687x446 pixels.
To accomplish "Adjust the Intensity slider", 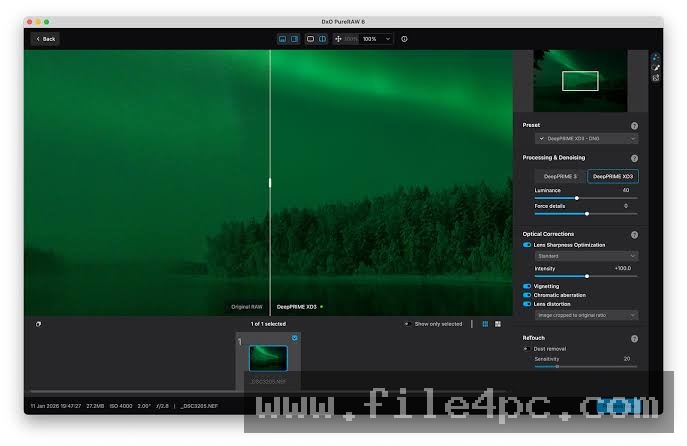I will tap(586, 276).
